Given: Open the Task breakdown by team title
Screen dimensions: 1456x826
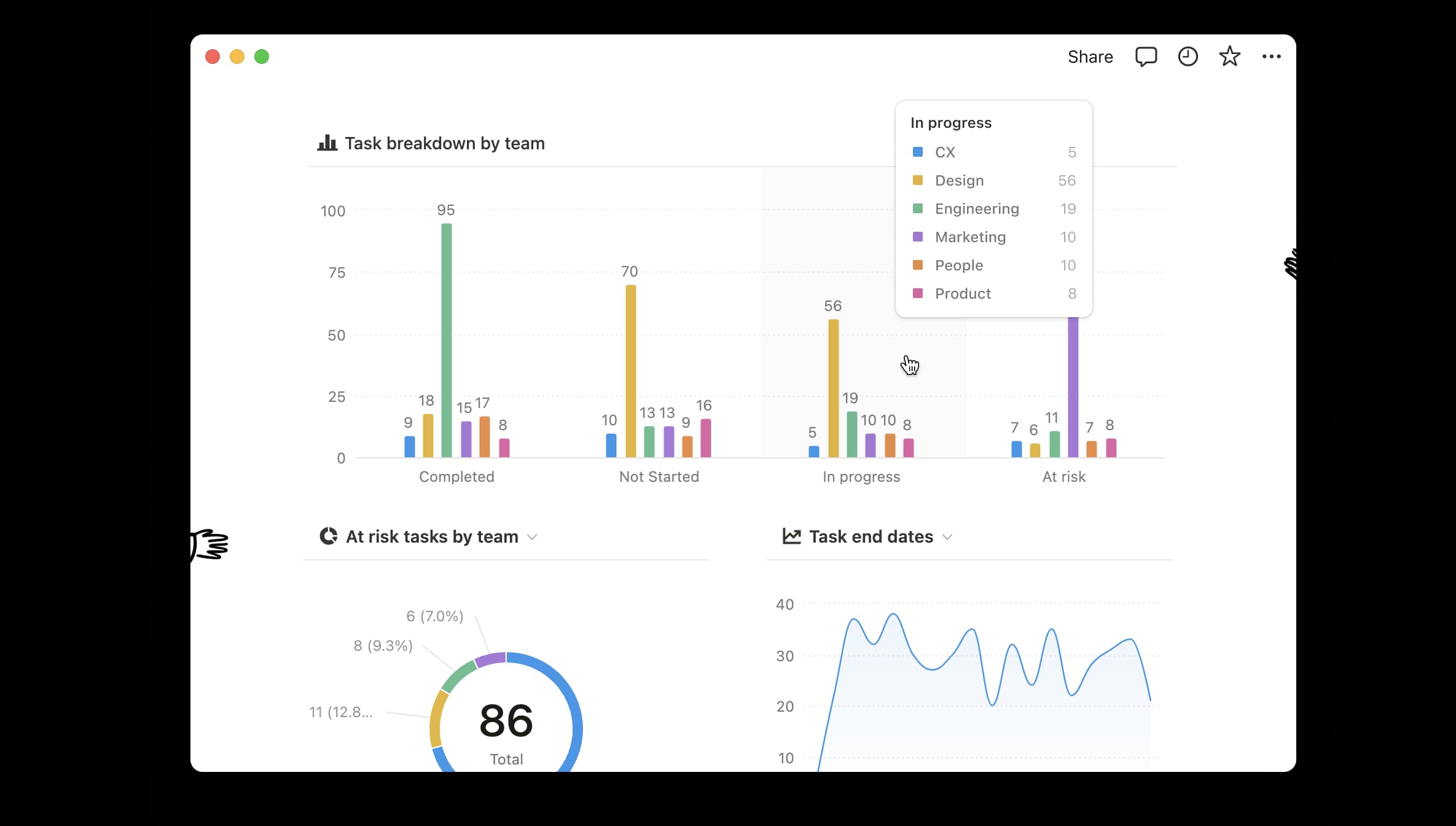Looking at the screenshot, I should click(x=444, y=143).
